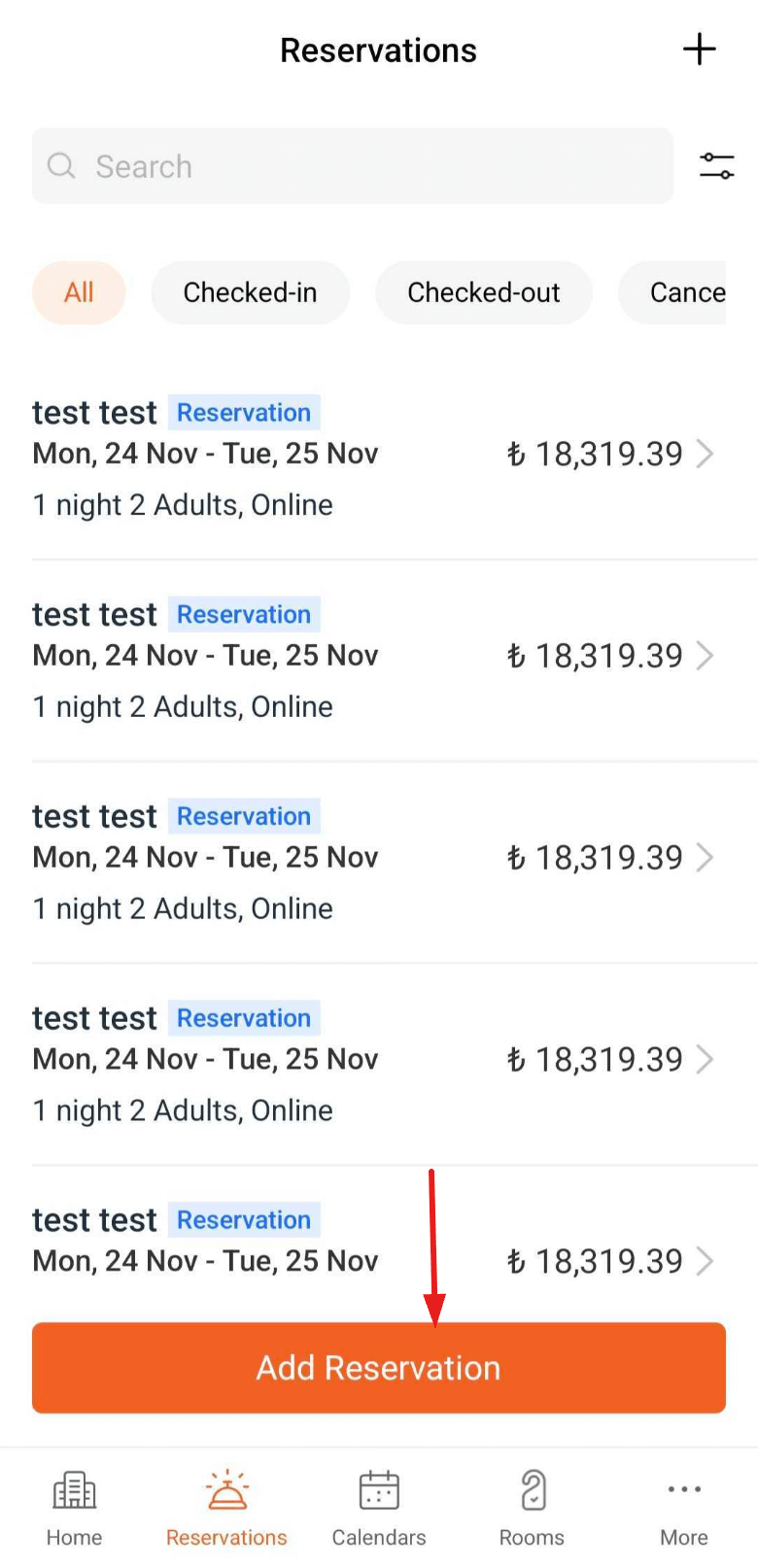This screenshot has height=1568, width=758.
Task: Click the fifth reservation's Reservation status badge
Action: point(244,1220)
